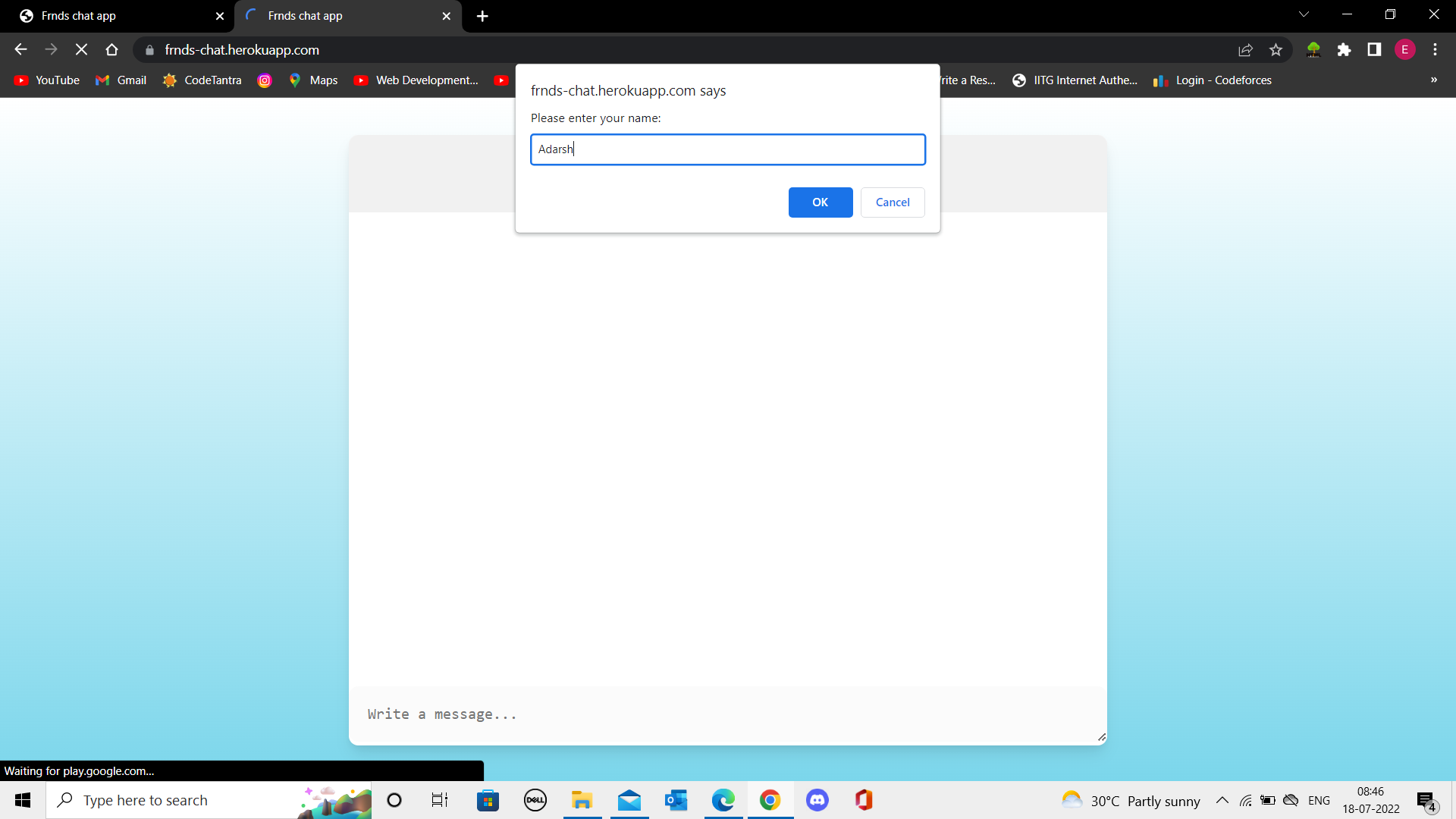Viewport: 1456px width, 819px height.
Task: Open browser extensions puzzle icon
Action: pos(1344,50)
